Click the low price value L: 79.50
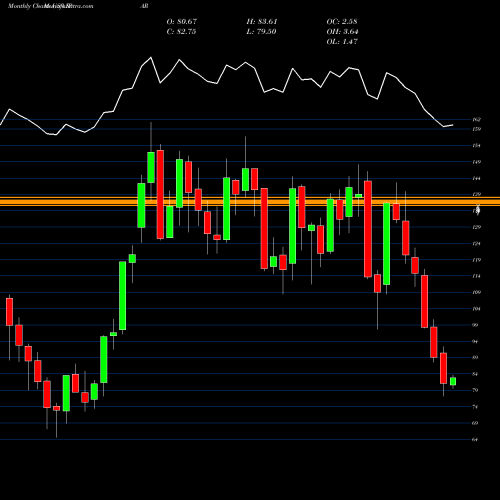The image size is (500, 500). (x=262, y=32)
